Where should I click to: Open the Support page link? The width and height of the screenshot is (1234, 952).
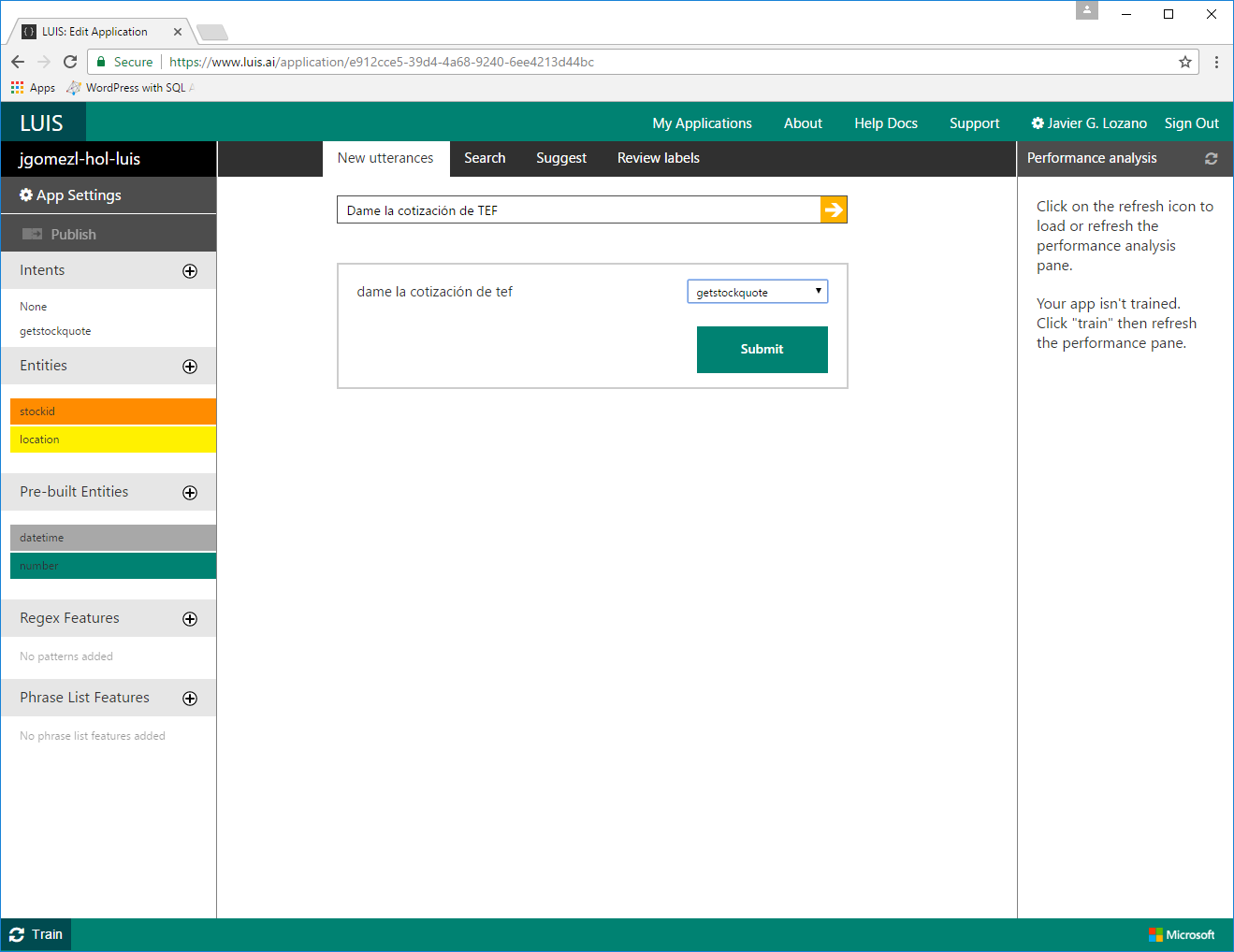click(x=974, y=123)
